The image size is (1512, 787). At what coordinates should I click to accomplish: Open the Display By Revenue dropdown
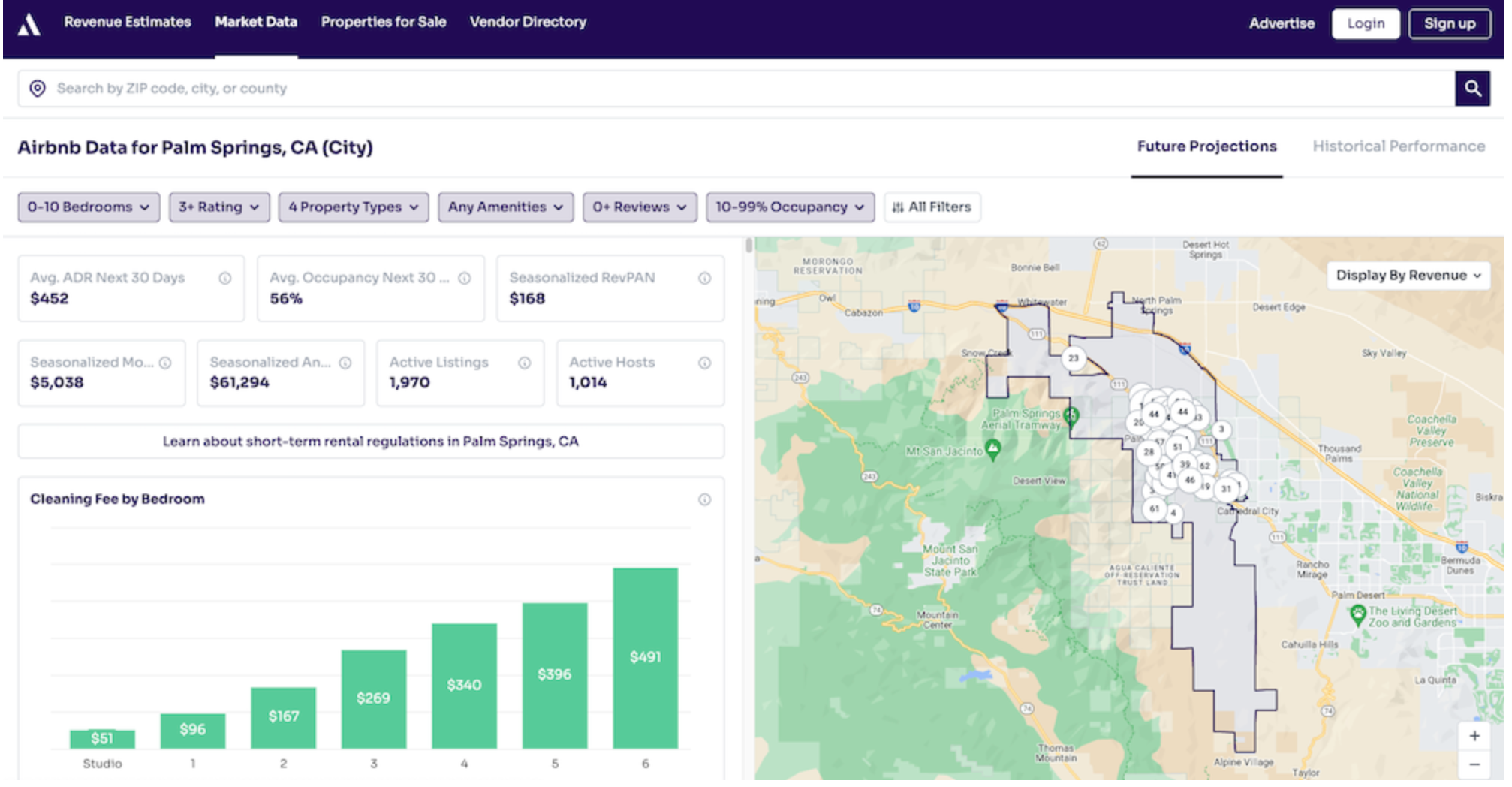pos(1408,276)
